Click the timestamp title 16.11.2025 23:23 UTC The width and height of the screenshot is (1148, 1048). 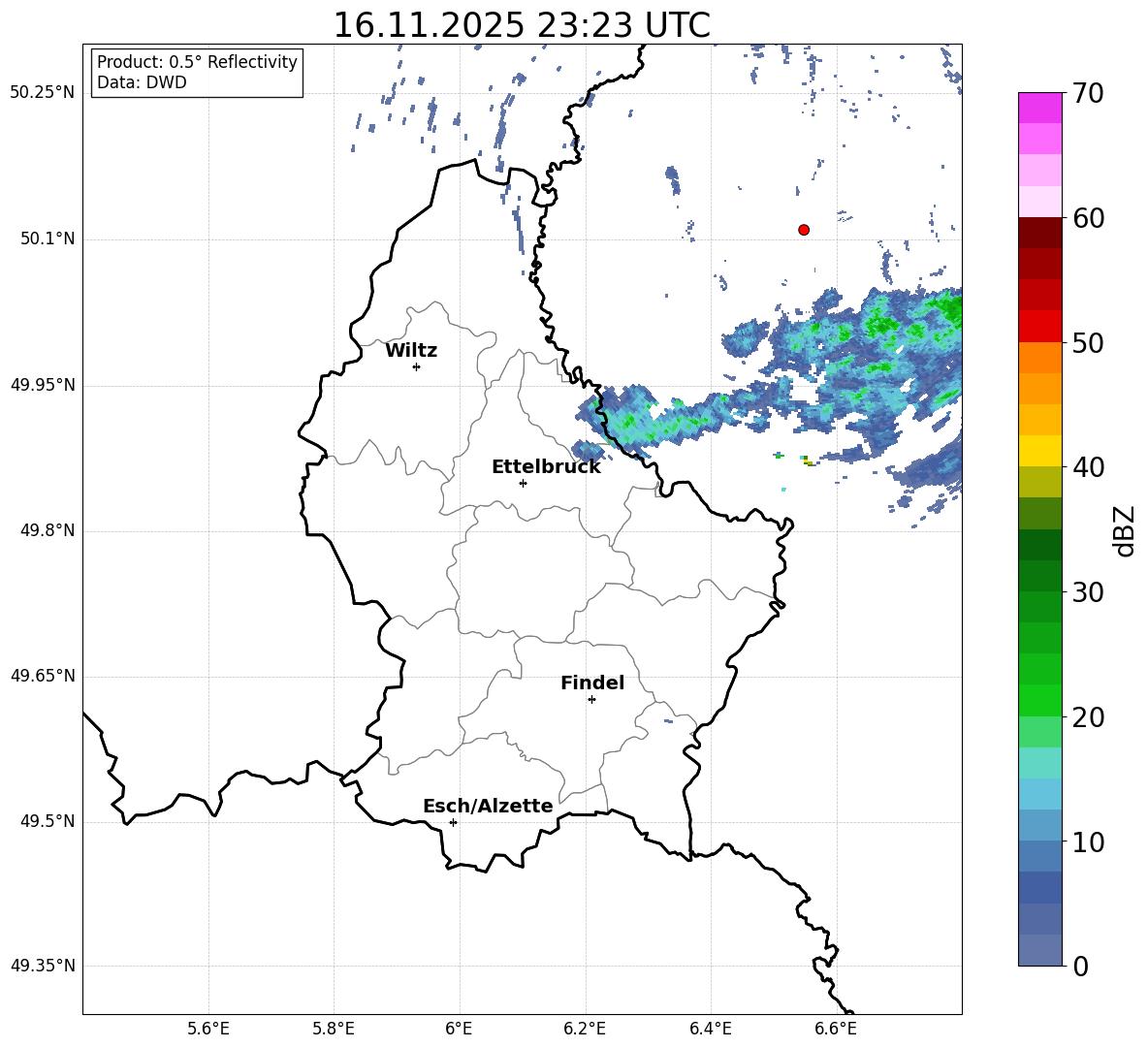pyautogui.click(x=522, y=25)
